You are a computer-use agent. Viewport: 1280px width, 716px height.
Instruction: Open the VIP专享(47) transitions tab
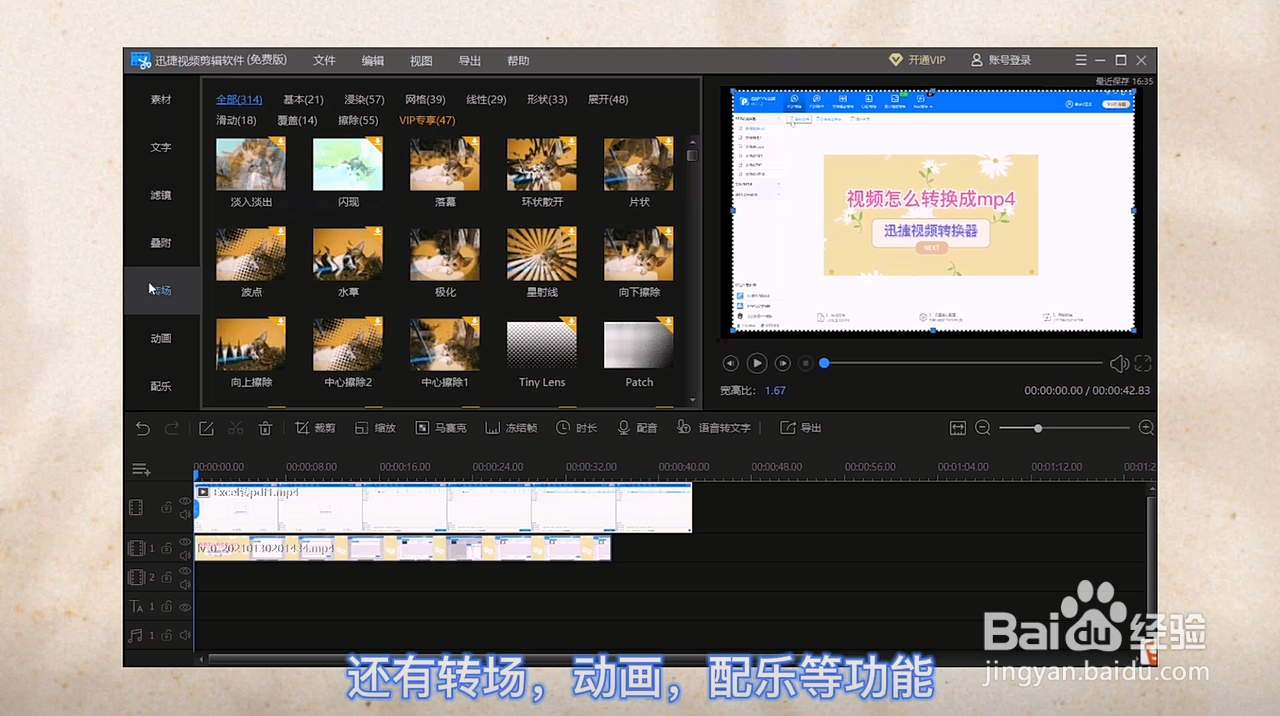click(427, 119)
